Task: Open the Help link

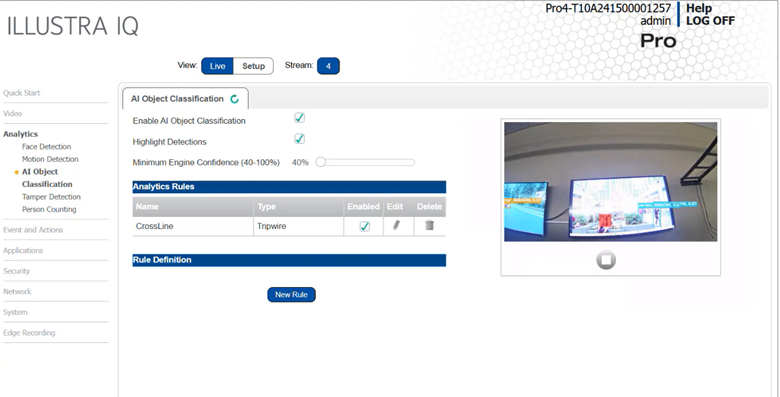Action: coord(699,8)
